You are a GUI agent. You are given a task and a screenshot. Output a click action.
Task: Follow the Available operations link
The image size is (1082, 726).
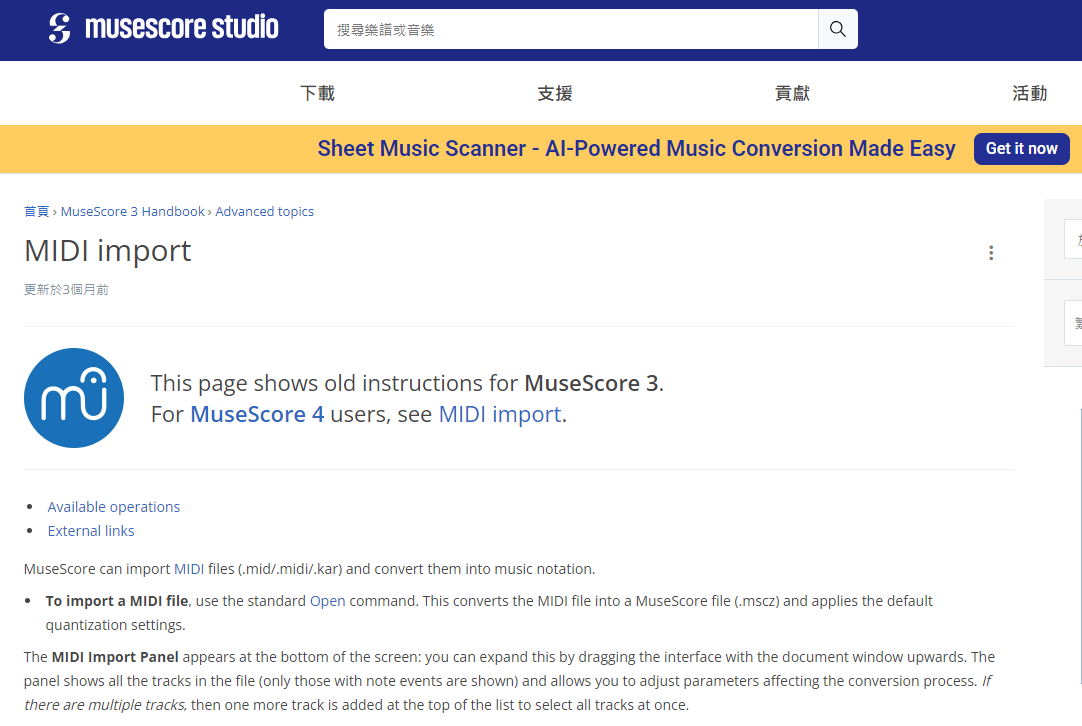[x=113, y=506]
